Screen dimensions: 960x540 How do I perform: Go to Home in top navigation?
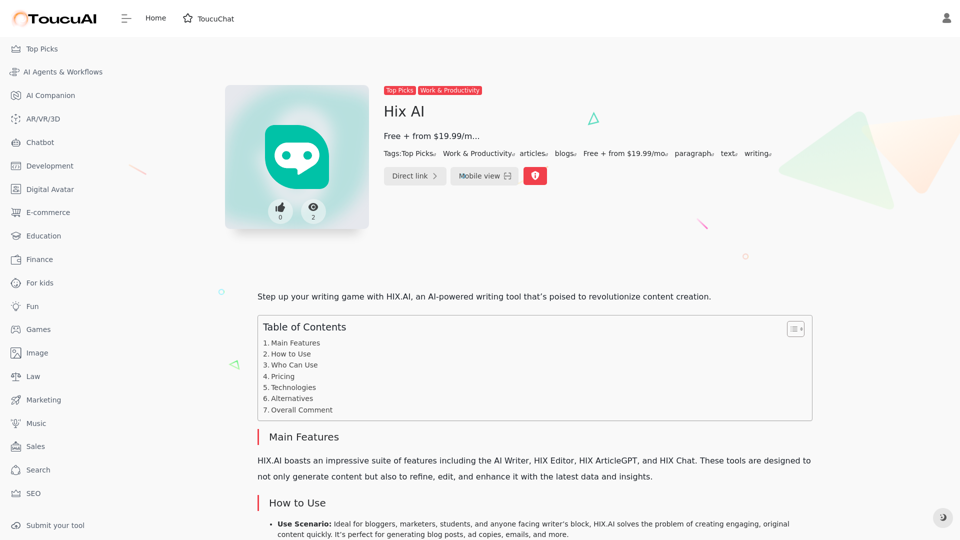(156, 18)
